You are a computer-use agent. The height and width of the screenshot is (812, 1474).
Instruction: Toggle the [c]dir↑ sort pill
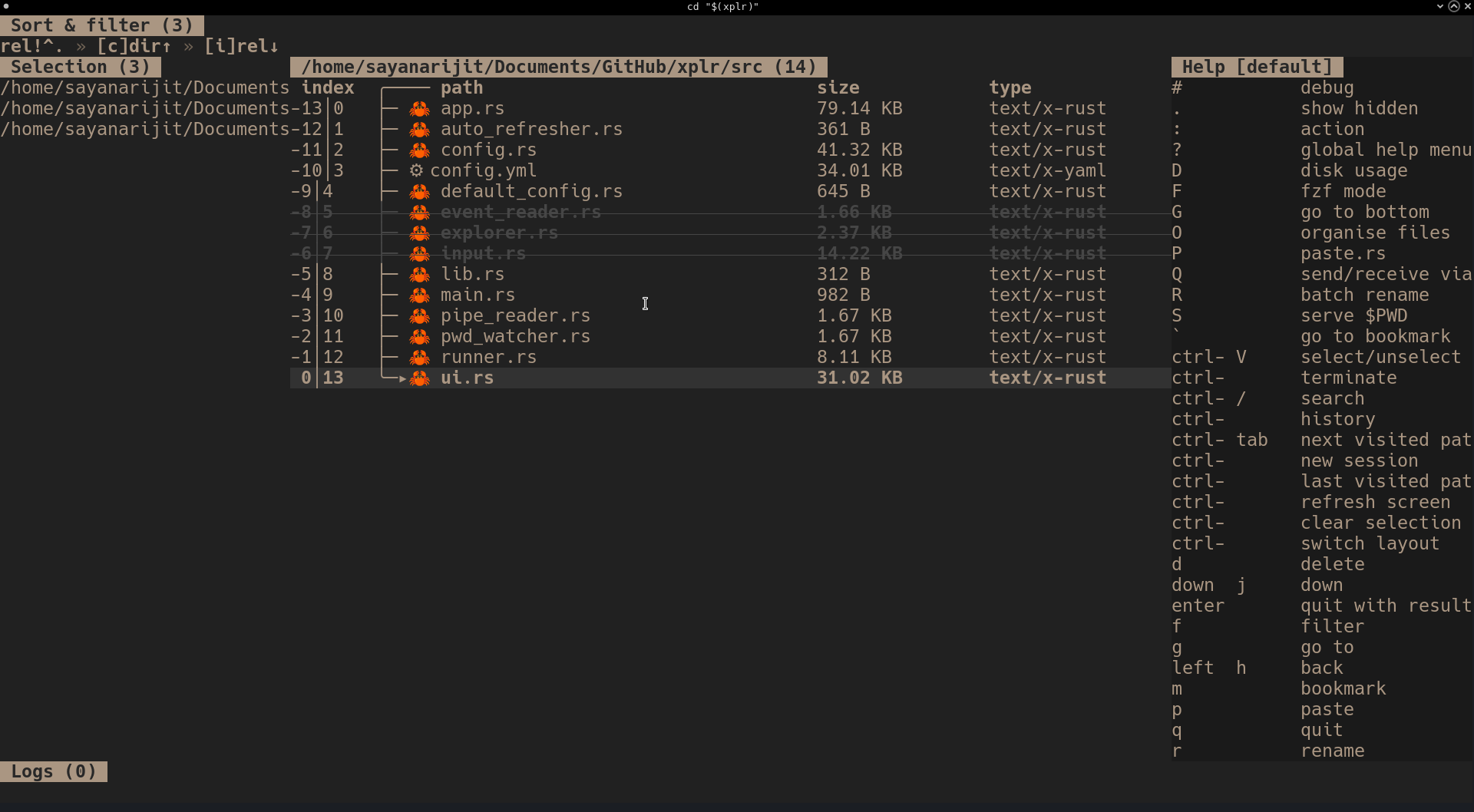[136, 46]
